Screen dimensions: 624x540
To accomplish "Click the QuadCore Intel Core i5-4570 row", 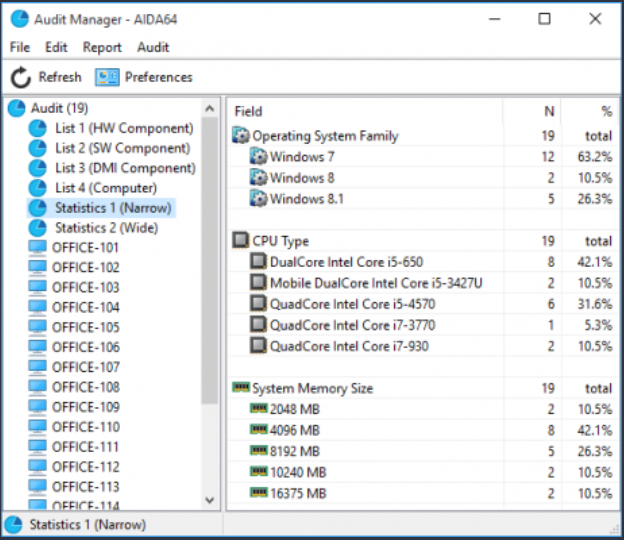I will pos(423,304).
